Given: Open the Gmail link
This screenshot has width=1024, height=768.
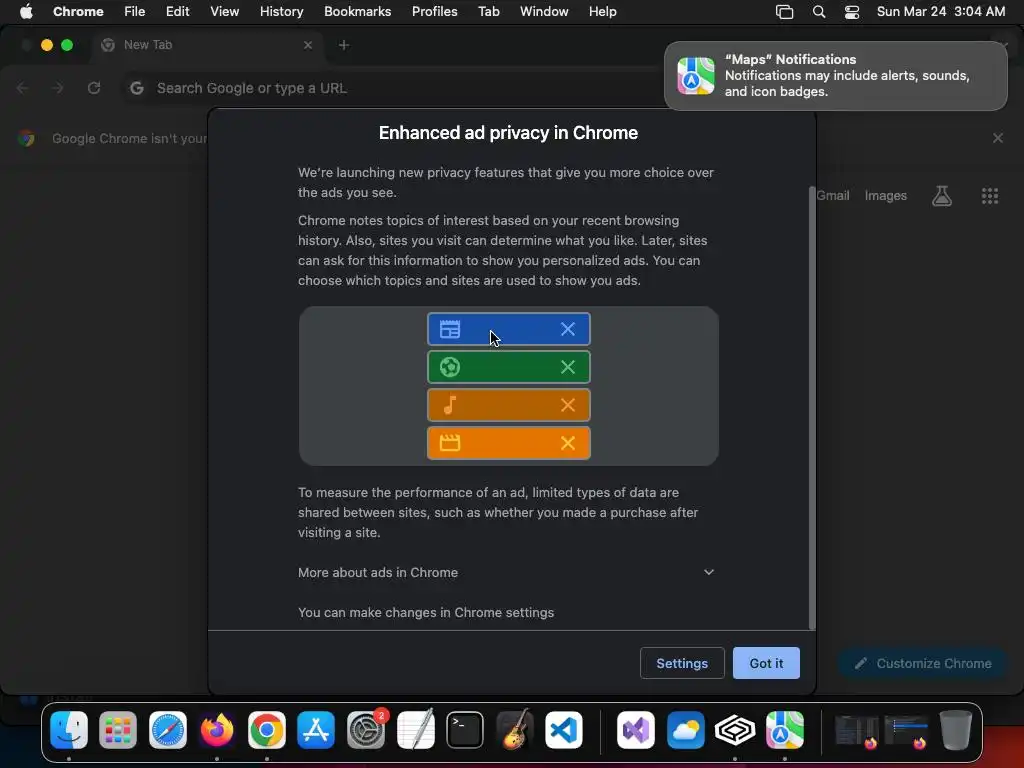Looking at the screenshot, I should click(833, 195).
